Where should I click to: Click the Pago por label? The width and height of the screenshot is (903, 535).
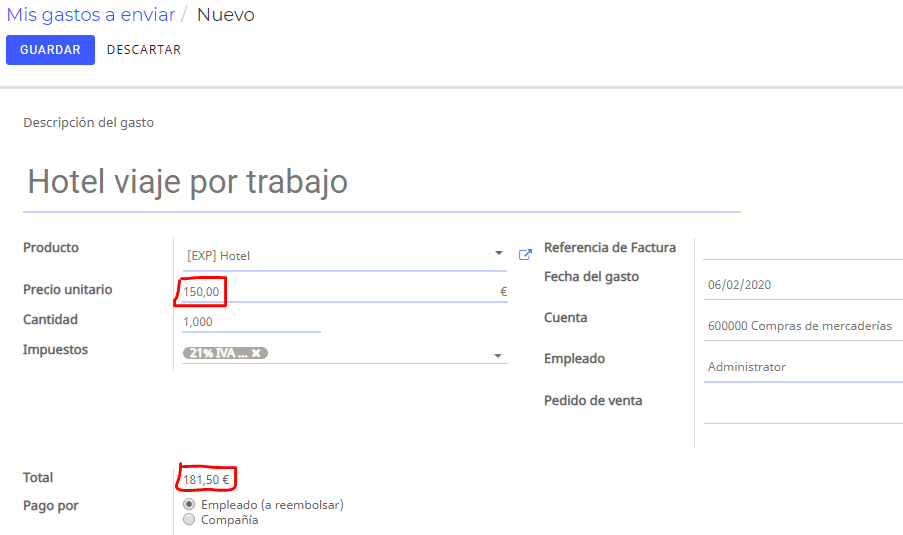coord(51,506)
